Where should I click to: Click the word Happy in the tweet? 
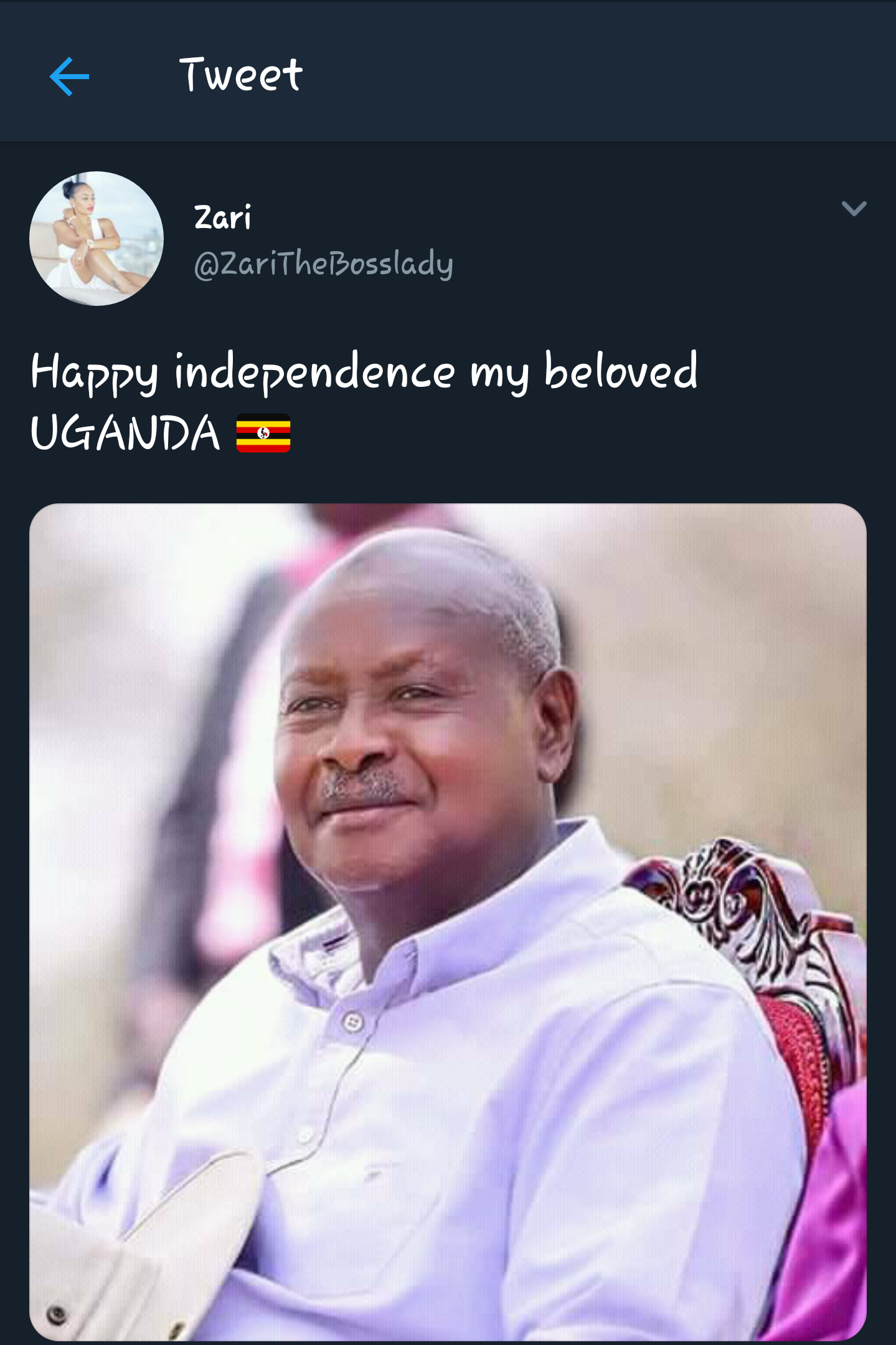coord(94,373)
